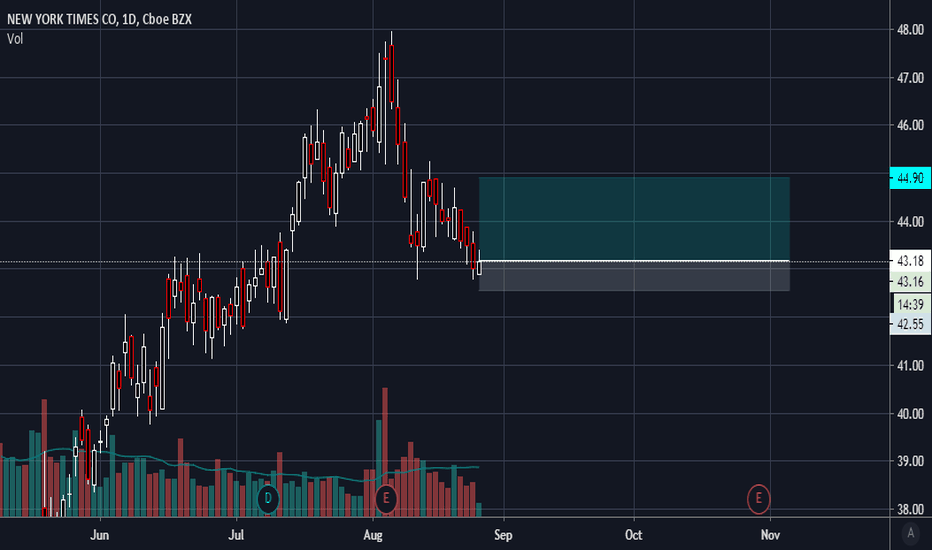Click the 43.16 current price label

(910, 281)
